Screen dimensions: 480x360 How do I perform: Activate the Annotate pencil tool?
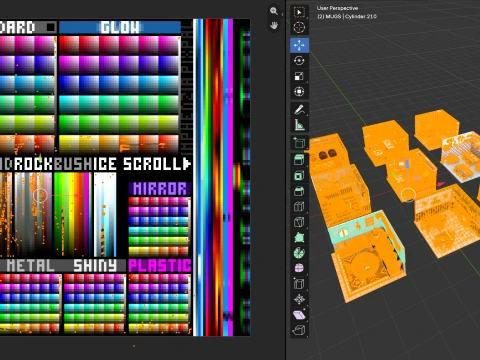click(x=299, y=109)
